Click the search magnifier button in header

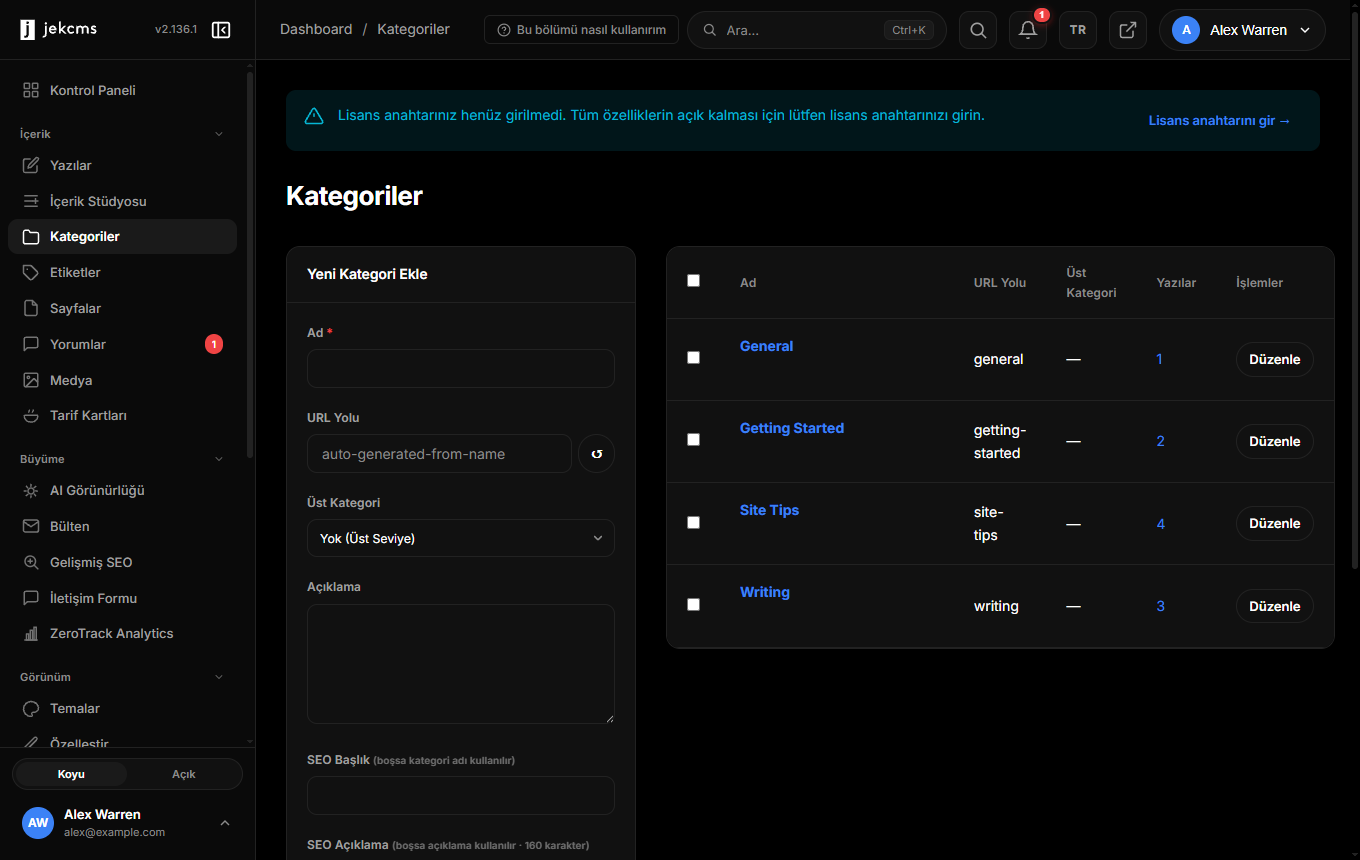pos(978,30)
